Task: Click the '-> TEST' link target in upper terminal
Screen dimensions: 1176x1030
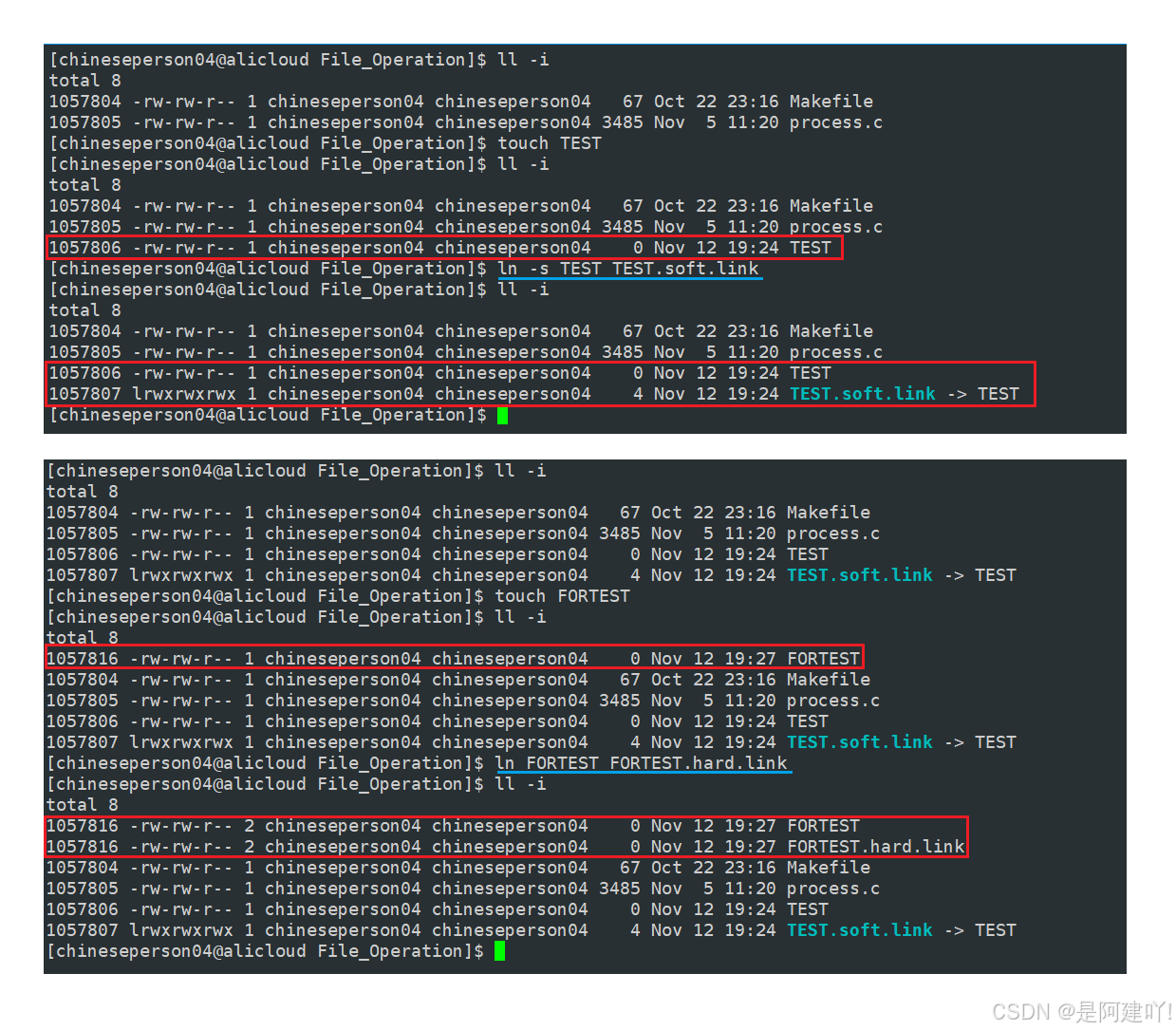Action: pos(982,394)
